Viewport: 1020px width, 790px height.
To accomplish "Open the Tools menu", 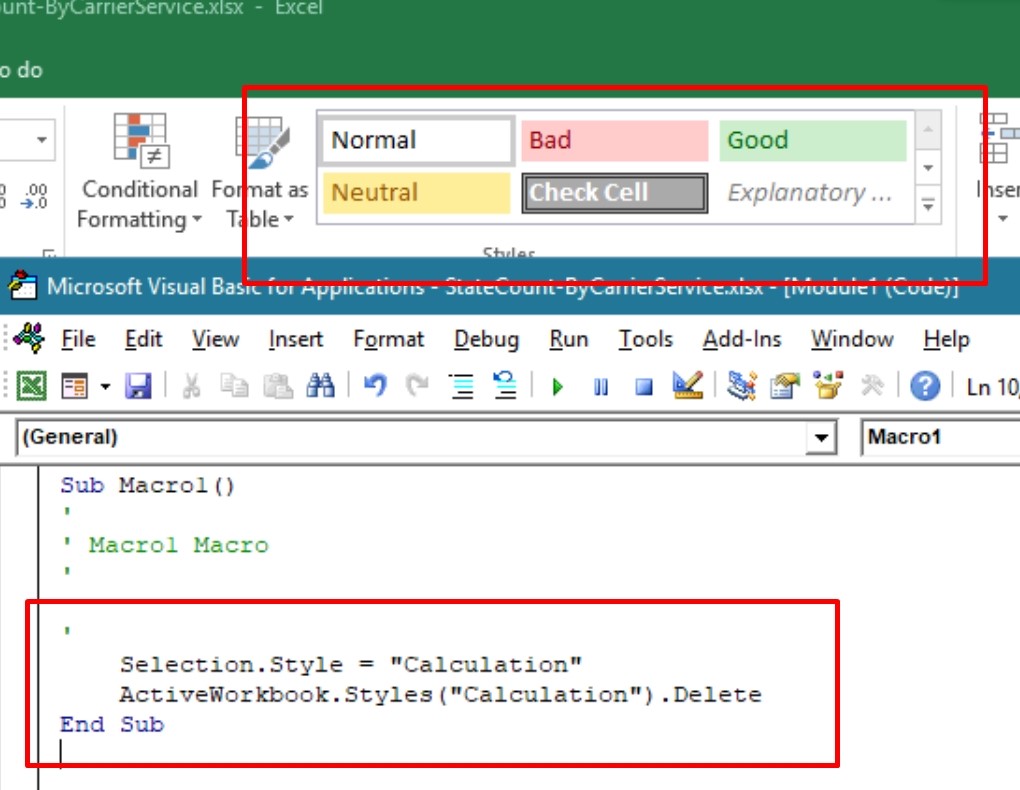I will click(x=645, y=340).
